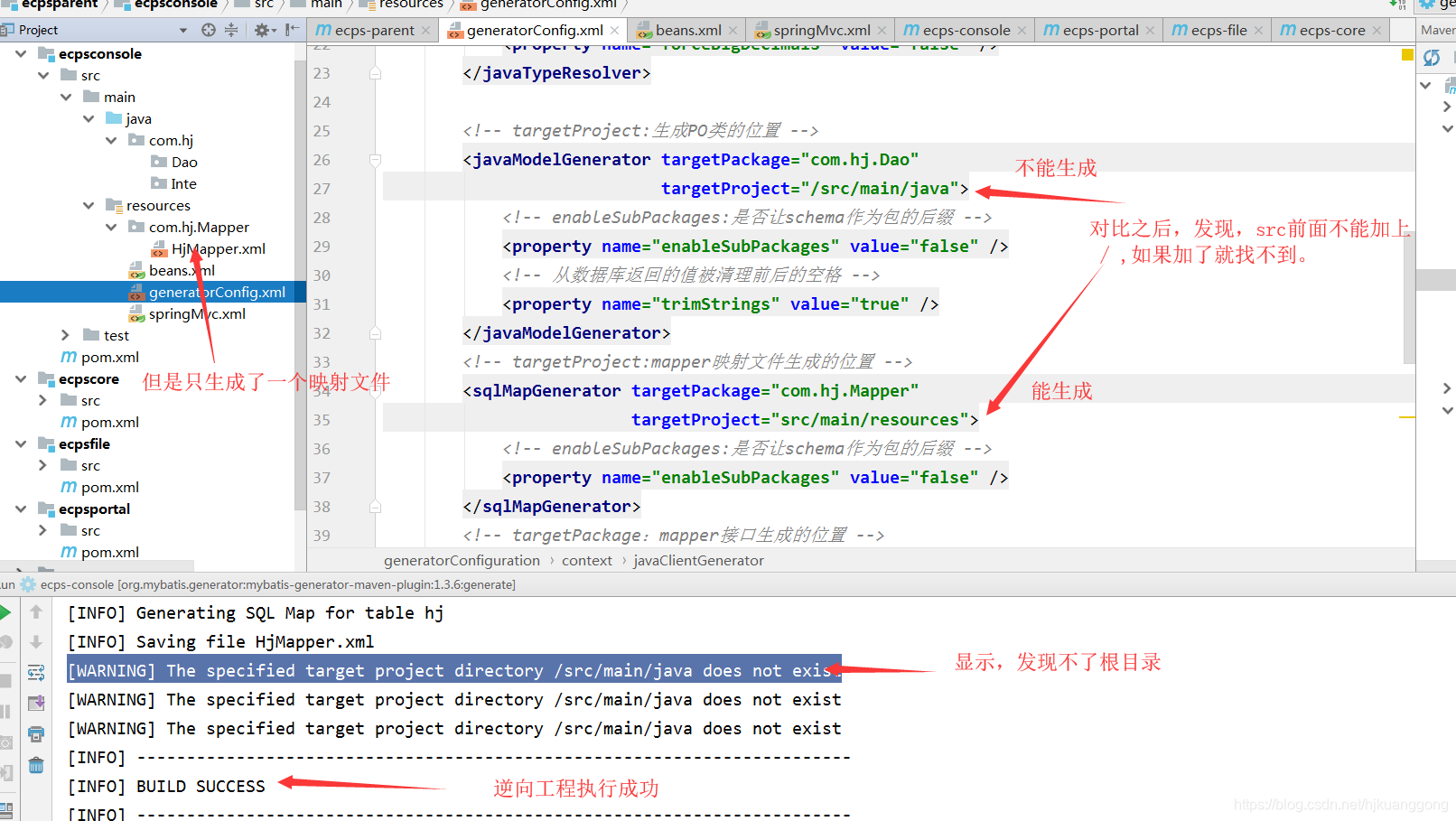Fold the sqlMapGenerator closing tag line 38

[x=375, y=507]
